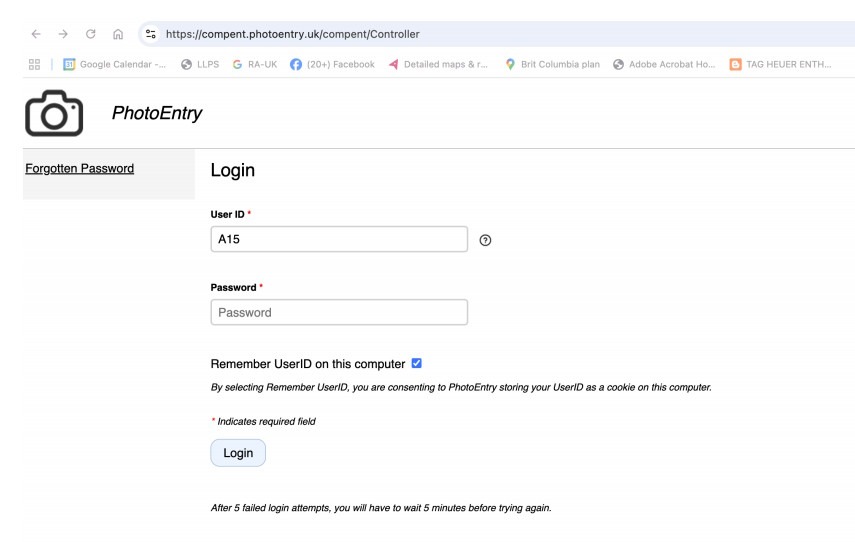Click the browser forward arrow
855x542 pixels.
pos(63,34)
